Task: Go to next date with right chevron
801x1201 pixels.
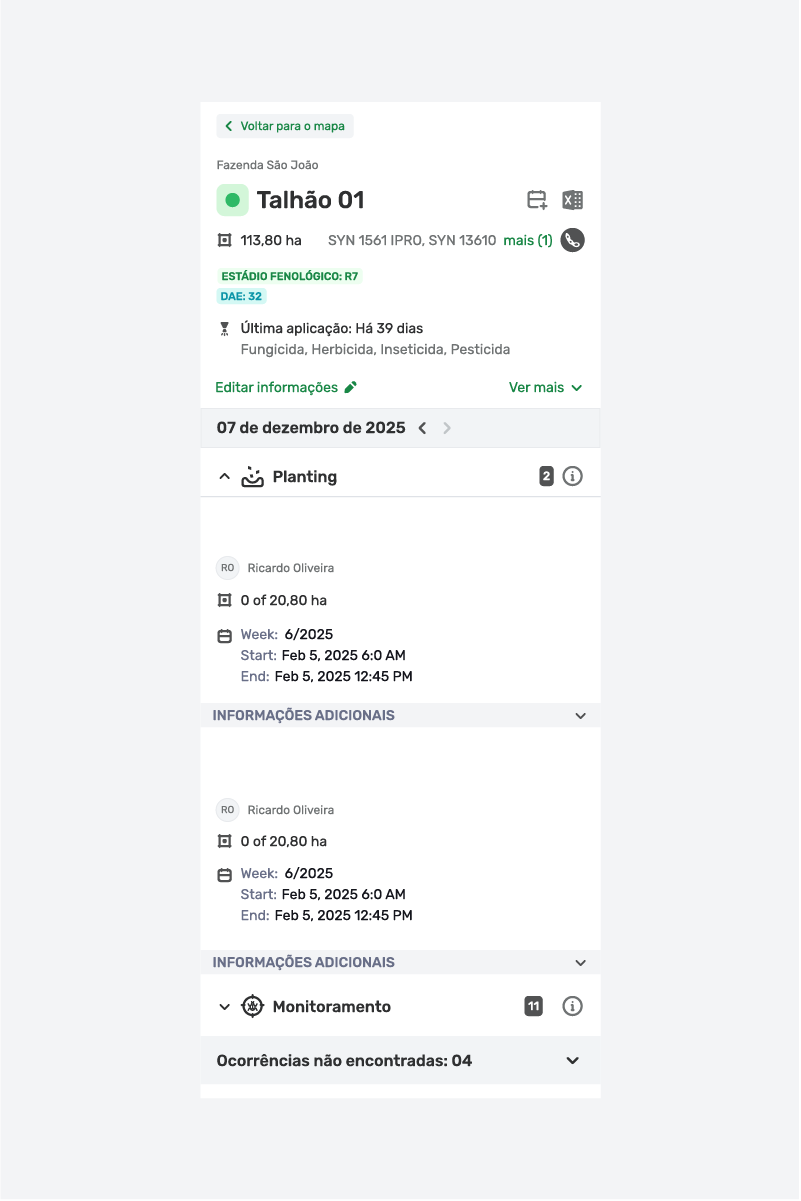Action: pos(447,428)
